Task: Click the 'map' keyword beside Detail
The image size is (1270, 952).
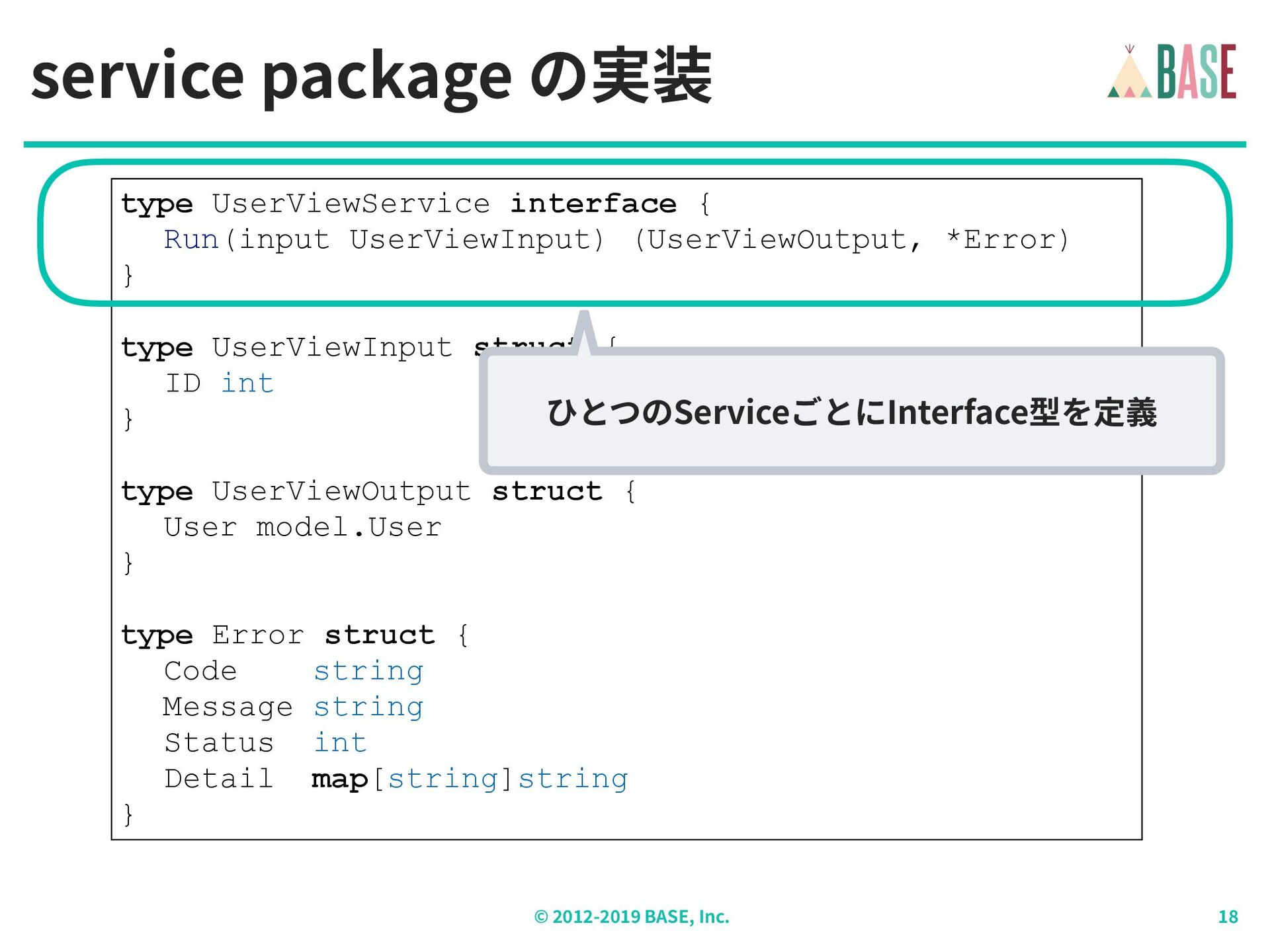Action: 339,779
